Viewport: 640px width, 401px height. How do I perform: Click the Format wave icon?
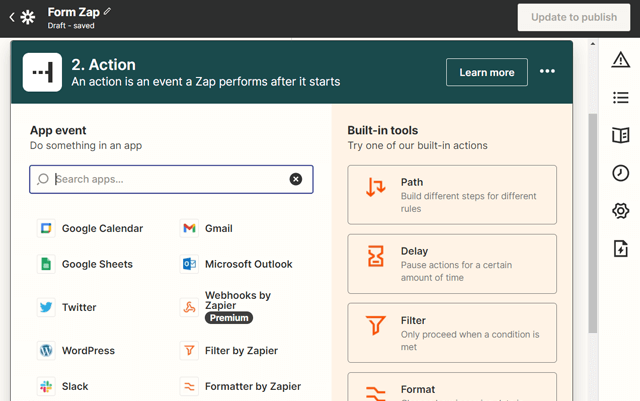(376, 393)
